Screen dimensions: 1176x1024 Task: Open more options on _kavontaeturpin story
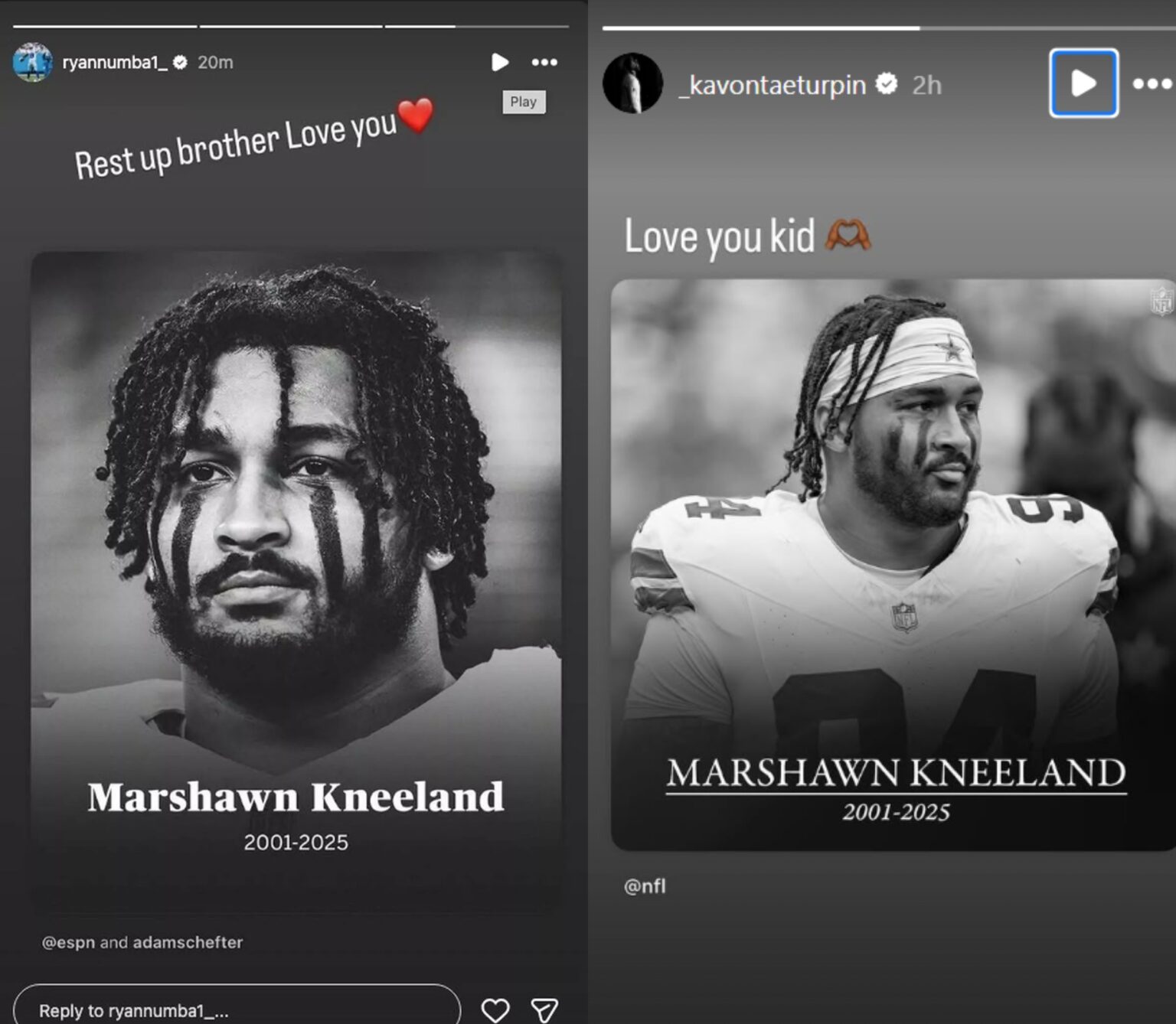tap(1152, 83)
